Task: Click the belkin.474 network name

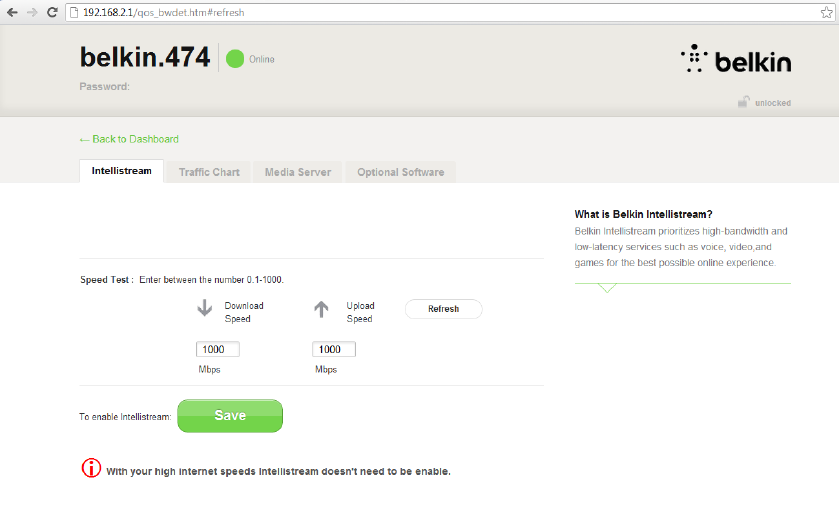Action: tap(145, 57)
